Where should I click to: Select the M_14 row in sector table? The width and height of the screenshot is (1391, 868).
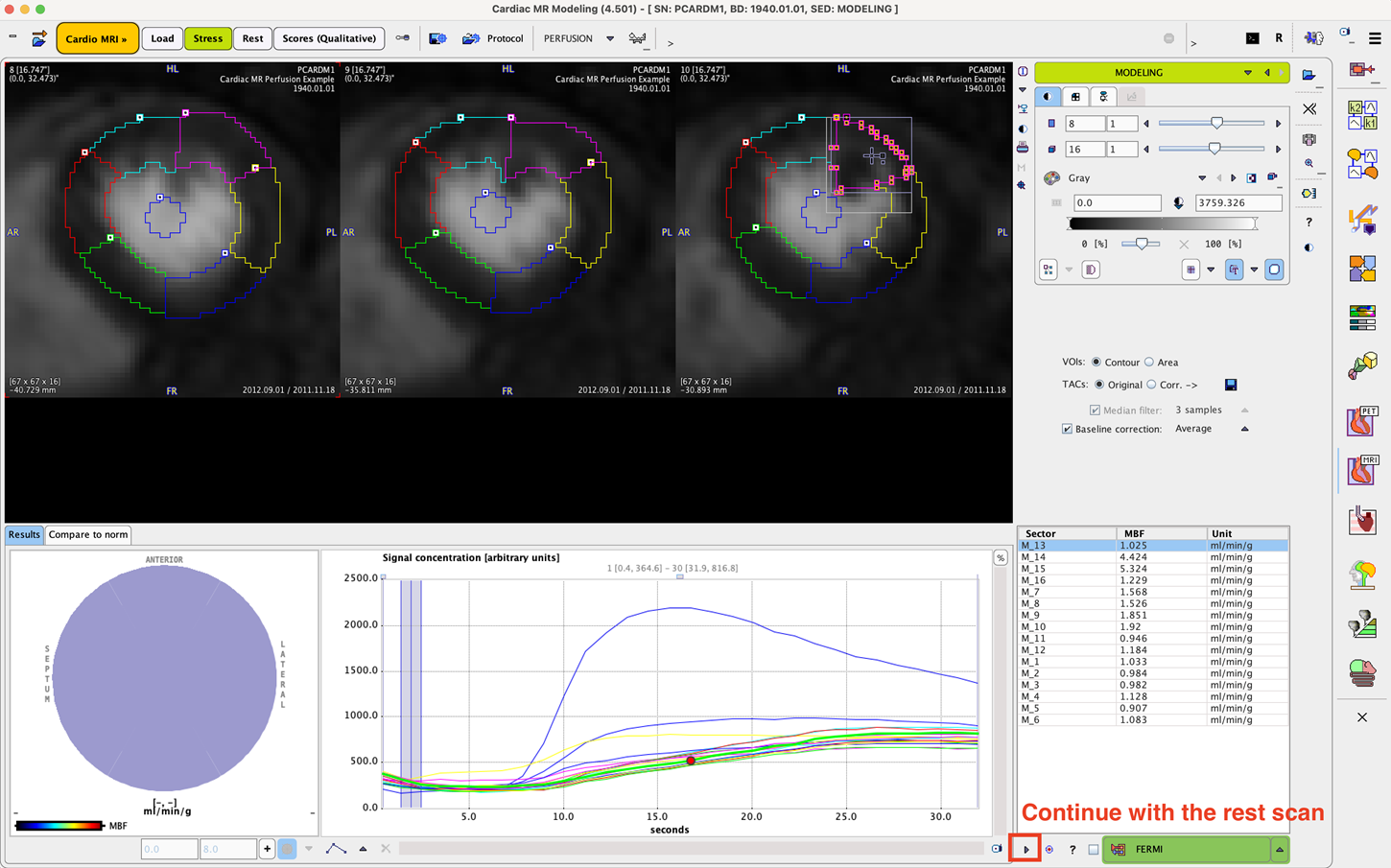pyautogui.click(x=1153, y=556)
